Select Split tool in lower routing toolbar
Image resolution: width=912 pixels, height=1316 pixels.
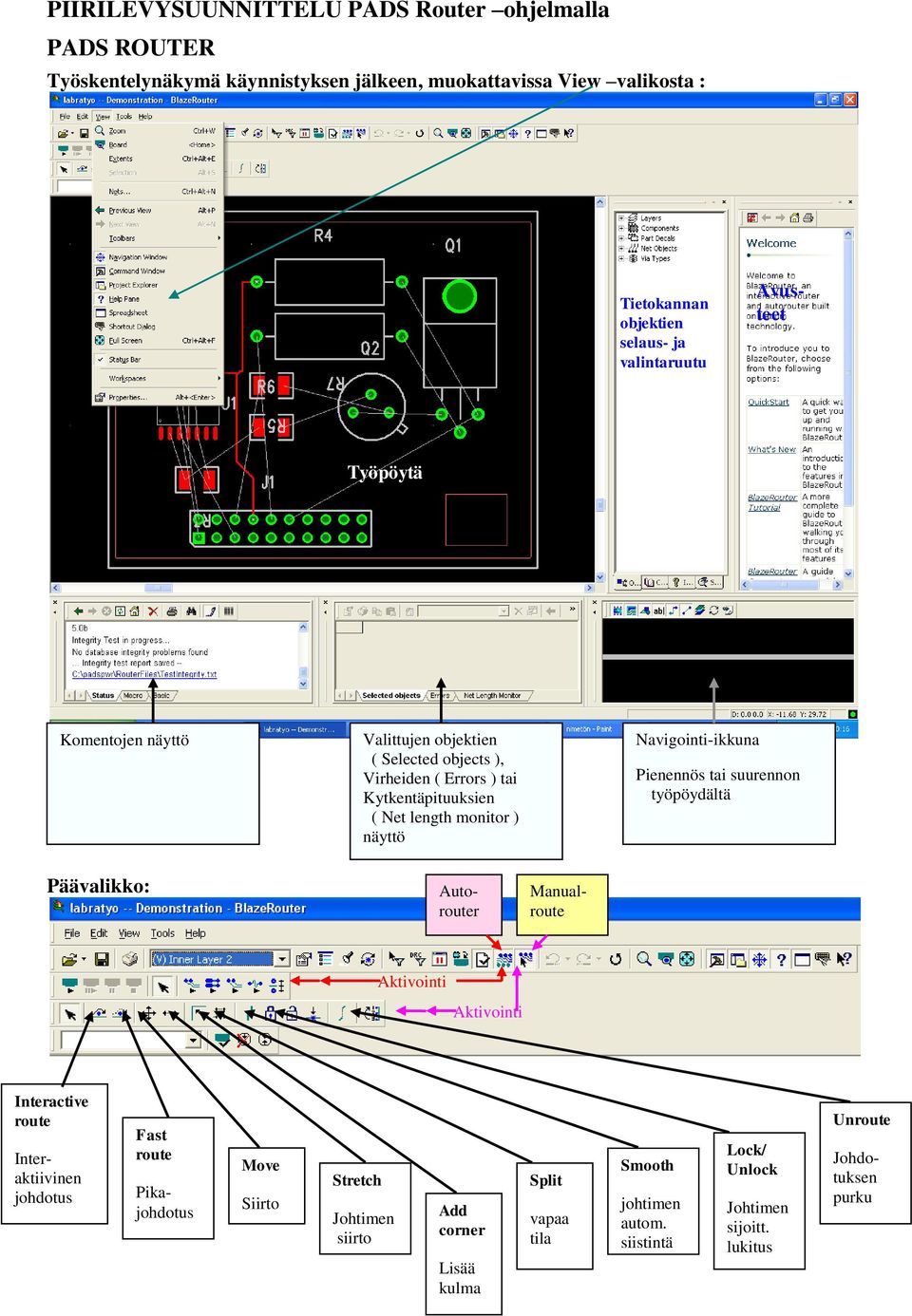click(x=220, y=1014)
